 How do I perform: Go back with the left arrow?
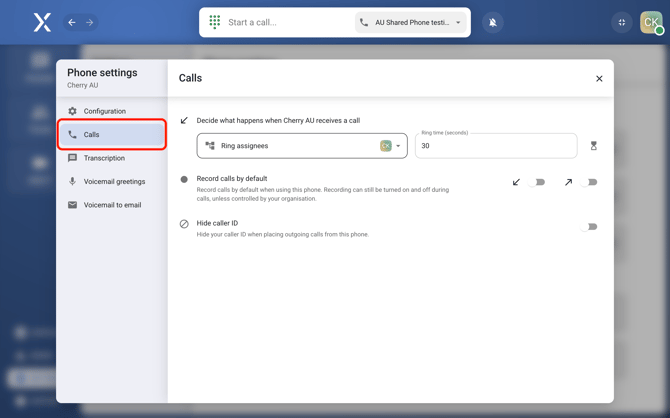click(72, 22)
